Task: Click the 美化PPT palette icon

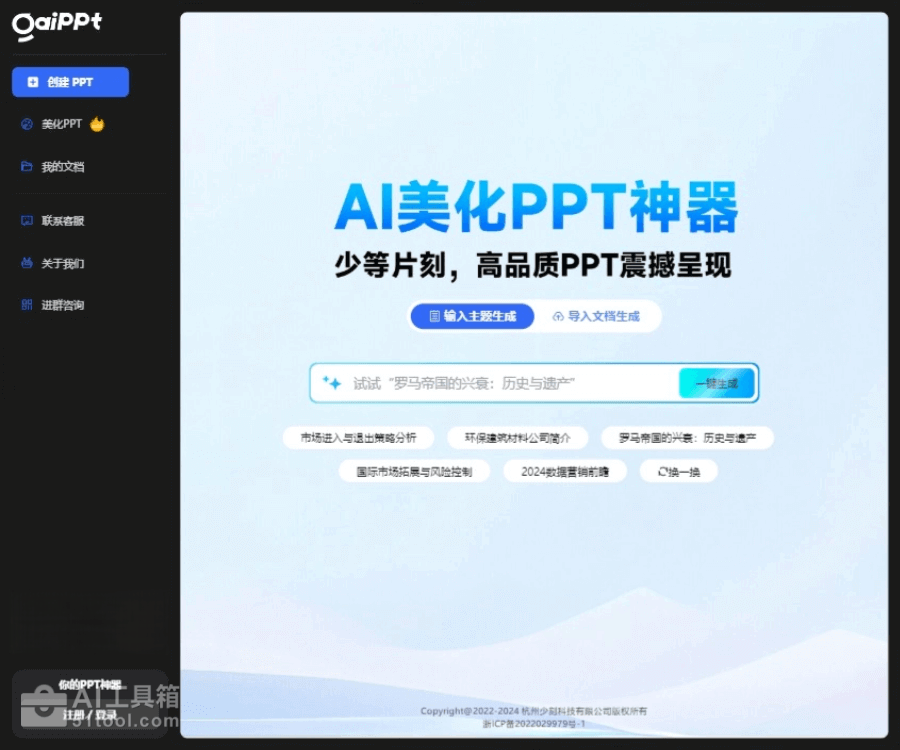Action: 27,125
